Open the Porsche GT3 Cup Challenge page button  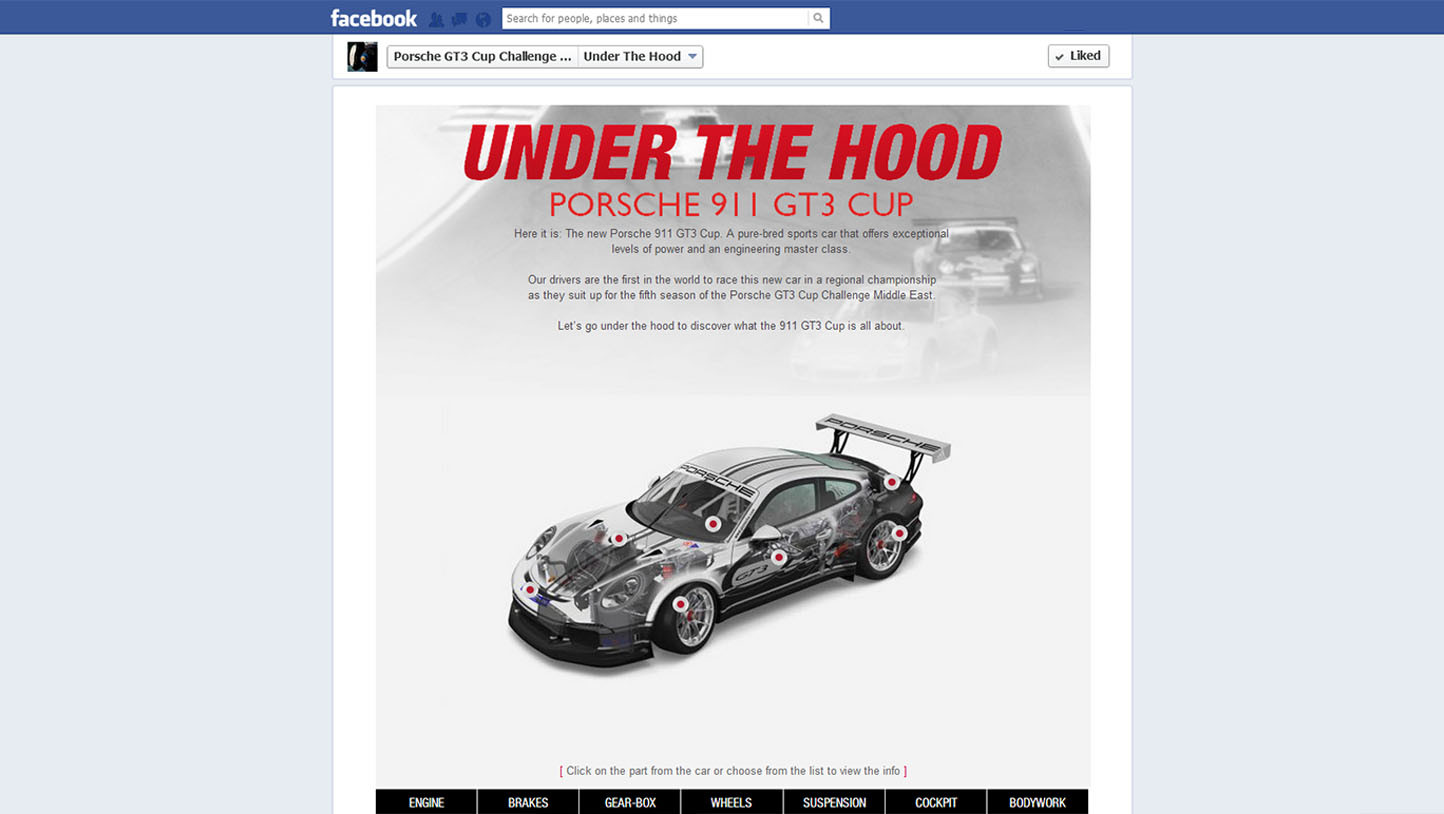click(482, 56)
